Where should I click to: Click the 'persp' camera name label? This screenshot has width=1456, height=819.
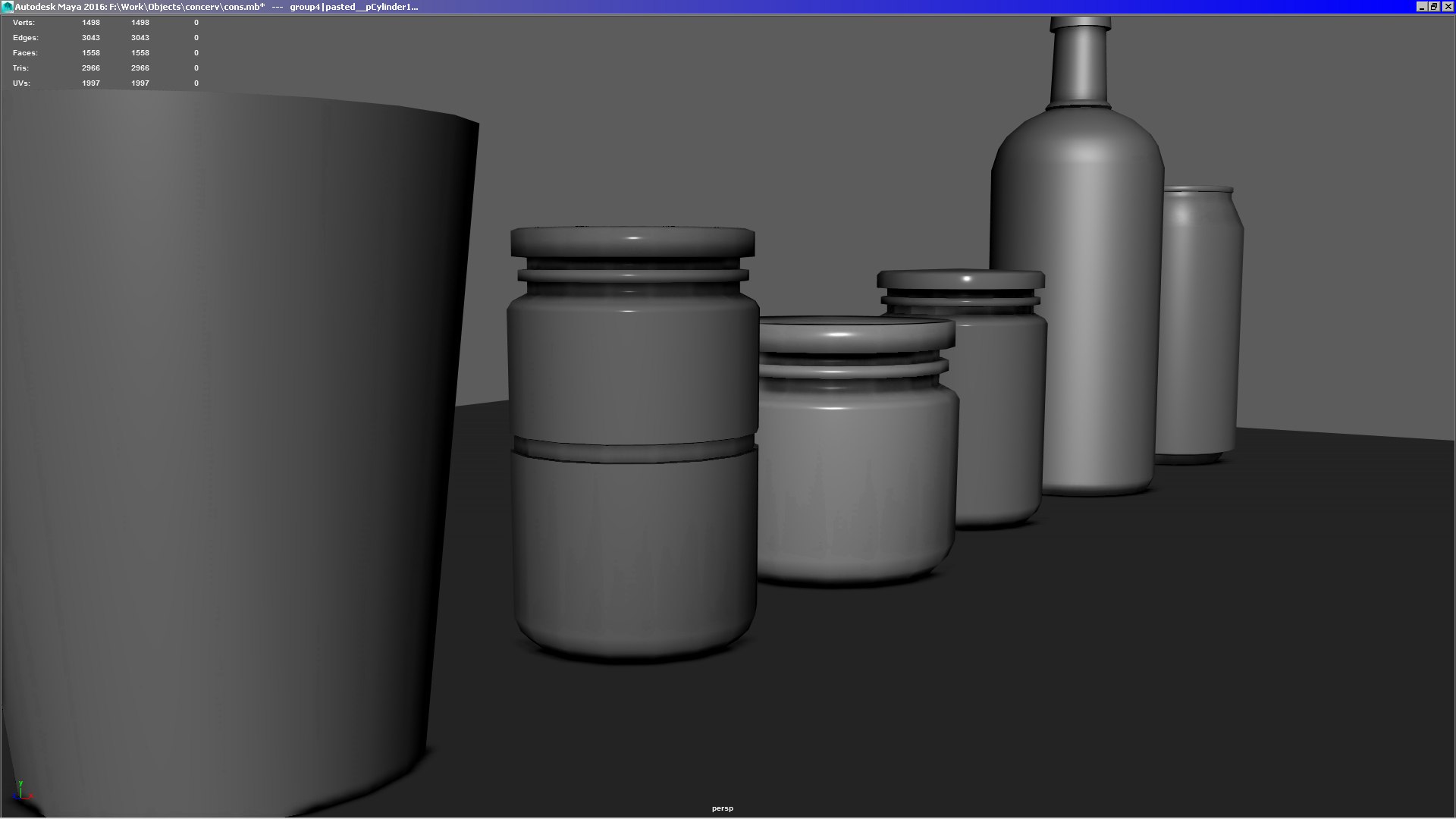point(723,808)
